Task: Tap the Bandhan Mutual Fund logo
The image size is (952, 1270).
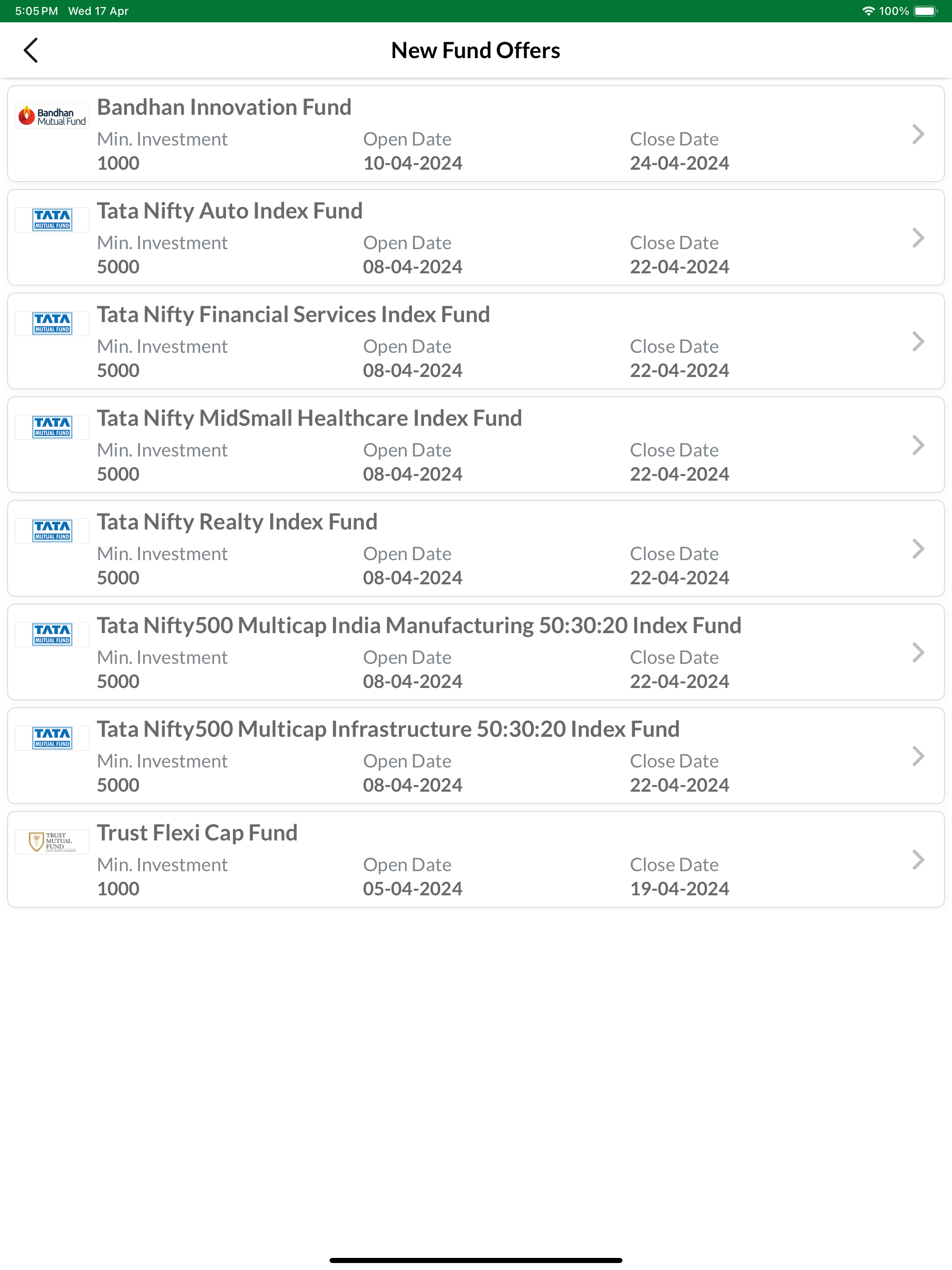Action: [52, 117]
